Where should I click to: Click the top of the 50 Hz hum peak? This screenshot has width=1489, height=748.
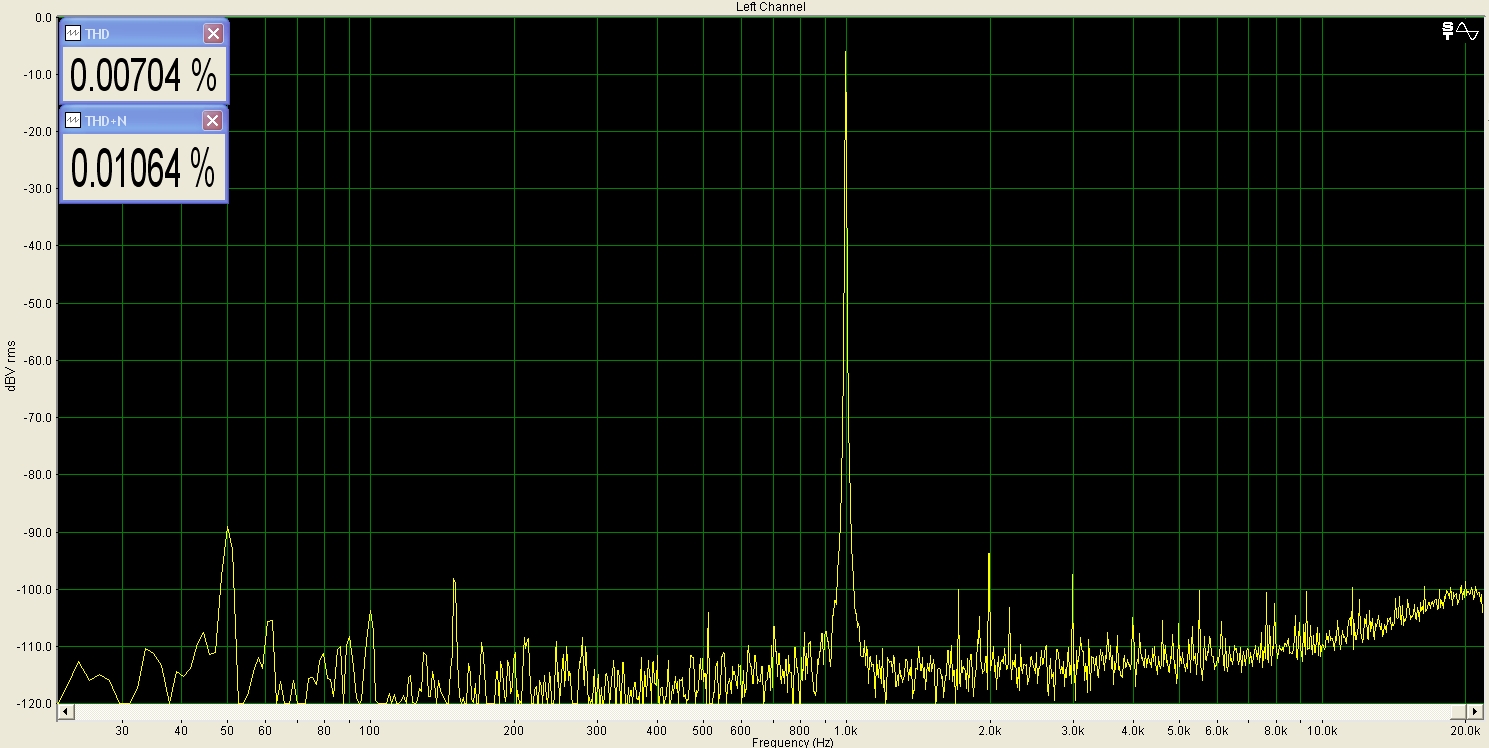(228, 528)
